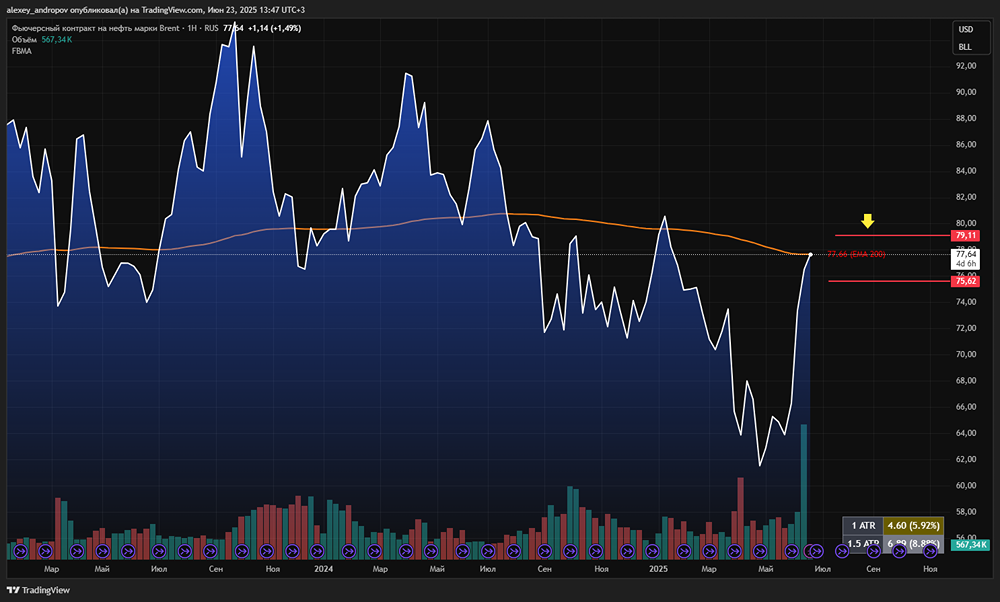Screen dimensions: 1000x602
Task: Select the Объём indicator legend
Action: (x=24, y=40)
